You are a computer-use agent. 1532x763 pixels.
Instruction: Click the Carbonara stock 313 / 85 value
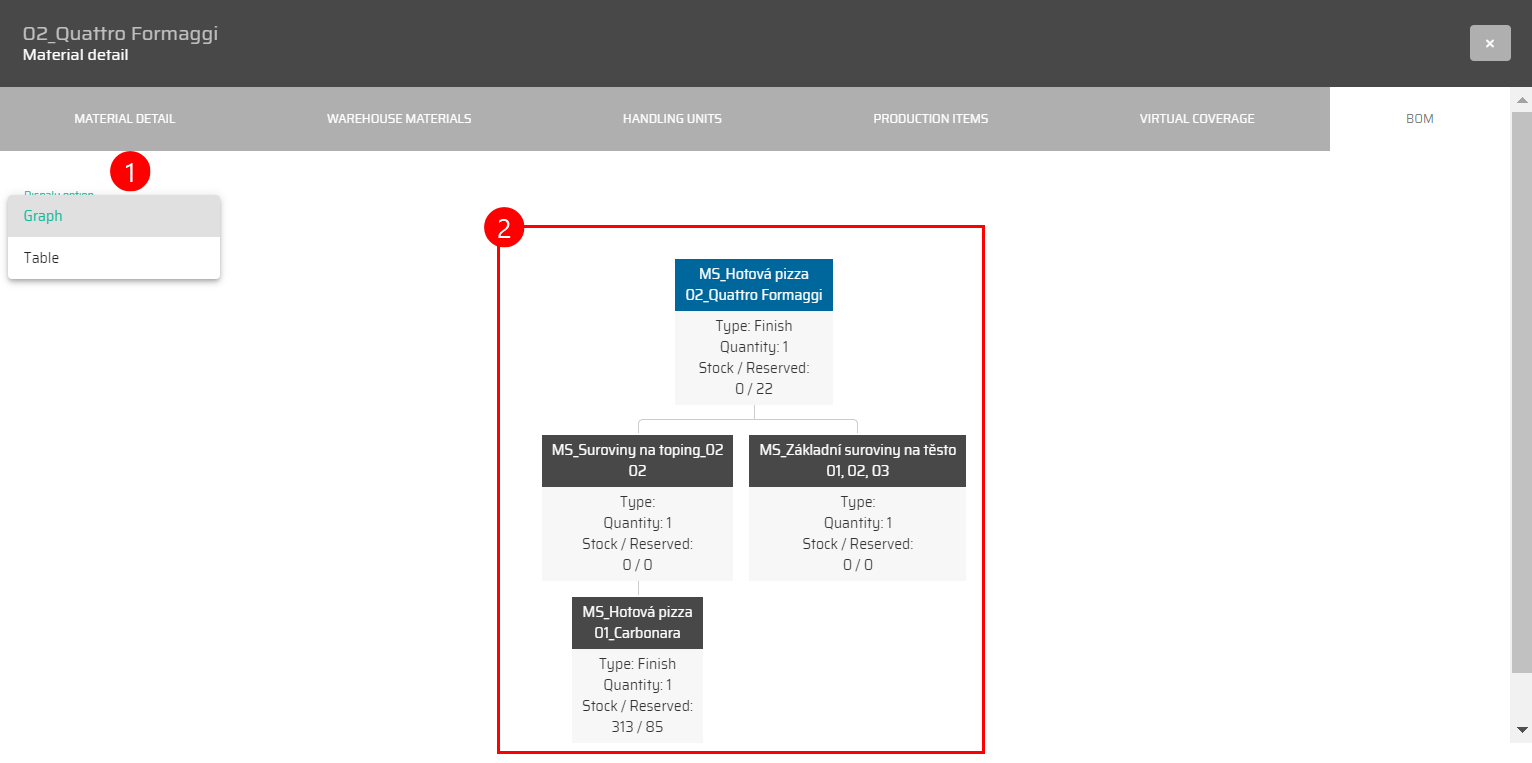637,727
